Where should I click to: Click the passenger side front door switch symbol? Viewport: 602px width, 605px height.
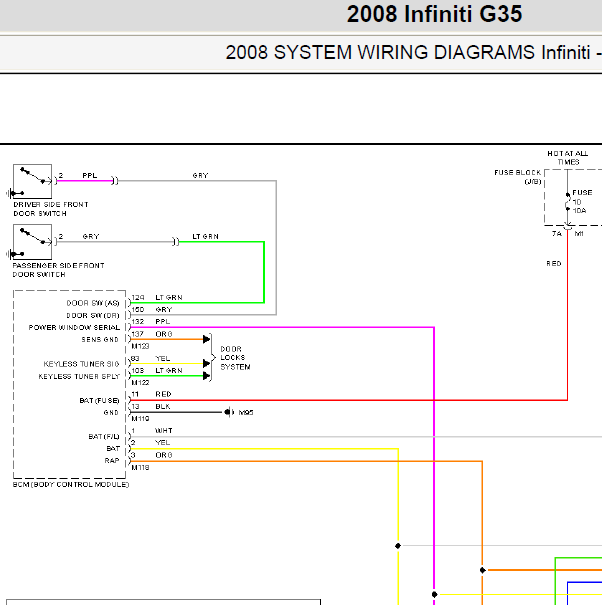pos(32,242)
